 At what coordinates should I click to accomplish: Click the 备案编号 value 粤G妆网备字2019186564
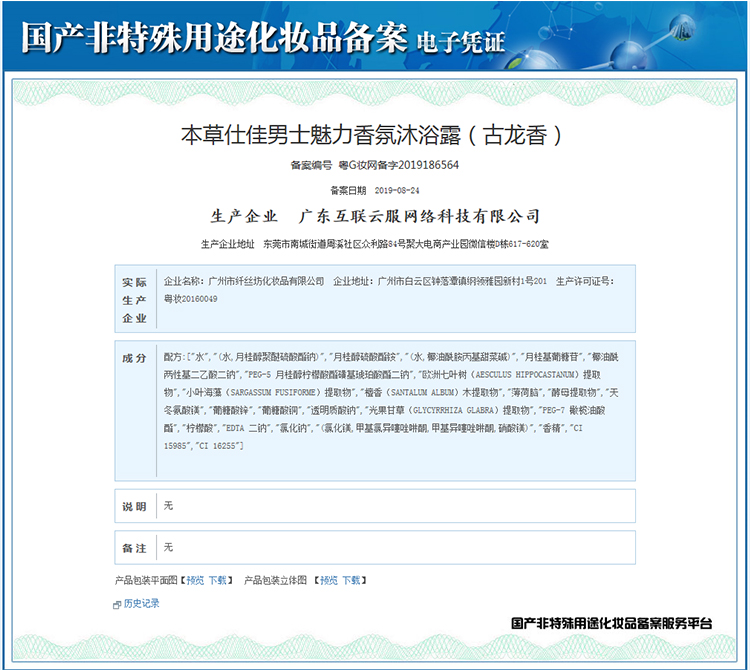point(398,165)
